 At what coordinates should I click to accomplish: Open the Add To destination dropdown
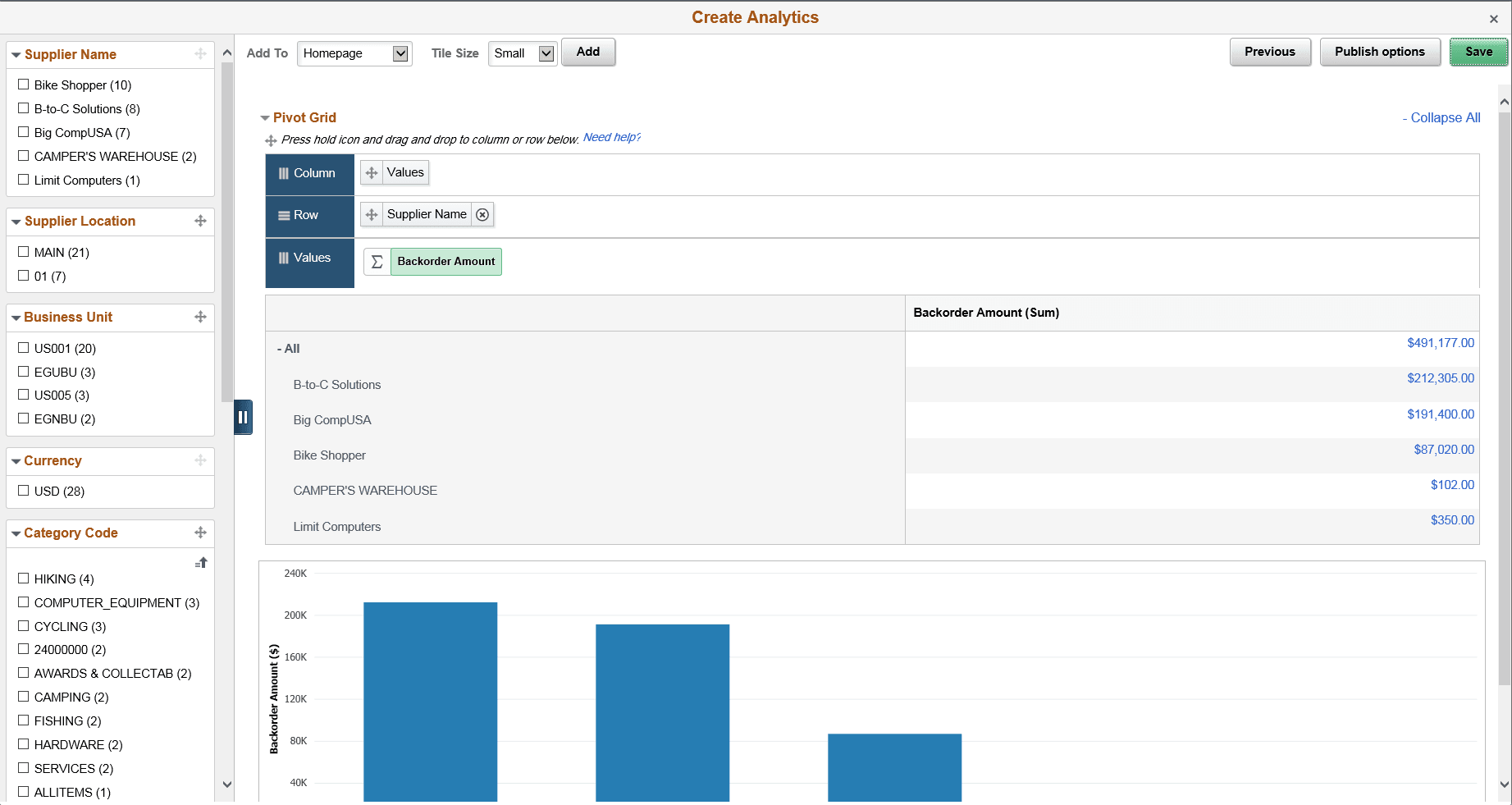[x=354, y=53]
